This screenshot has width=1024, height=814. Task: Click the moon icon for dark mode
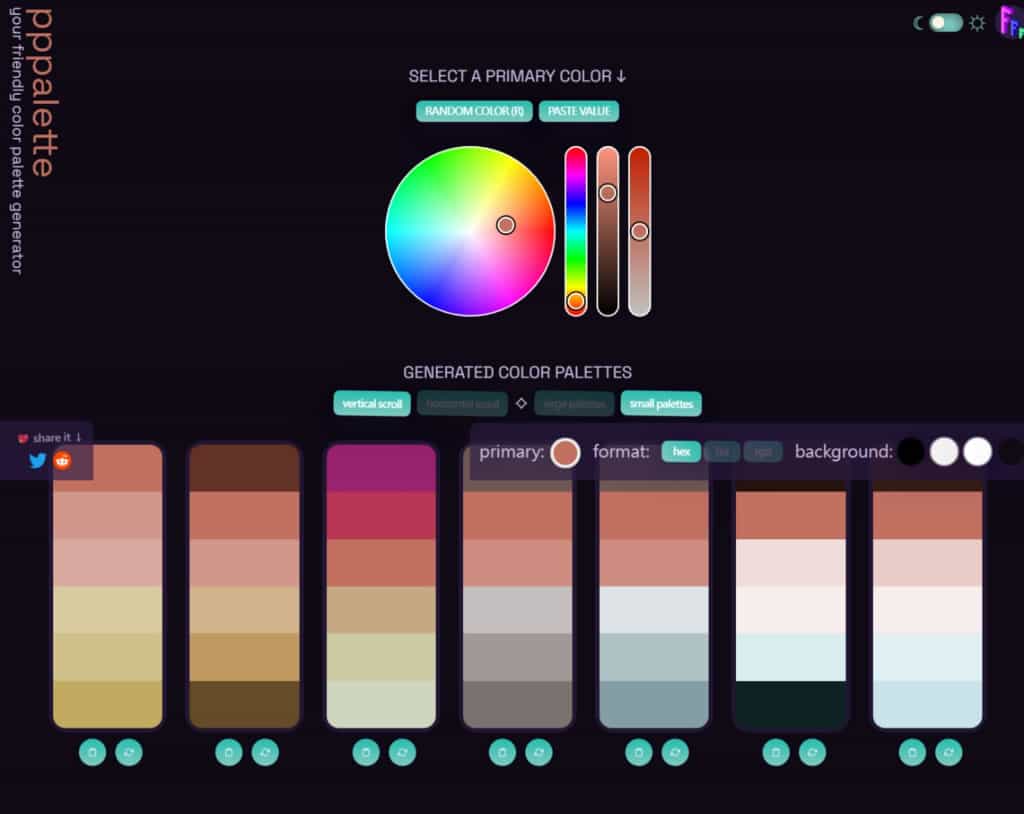coord(918,23)
